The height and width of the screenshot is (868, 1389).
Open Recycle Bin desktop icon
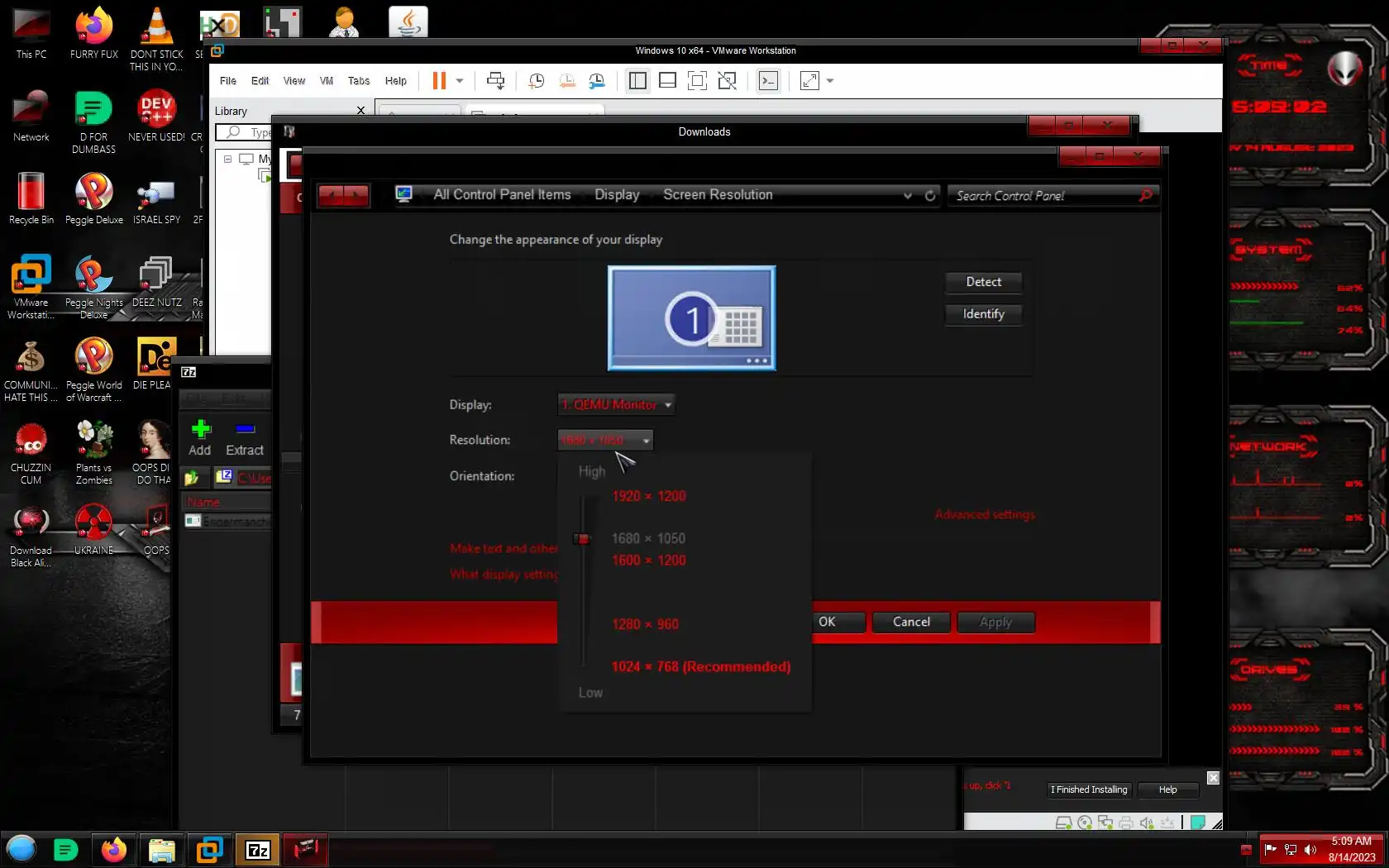(31, 198)
